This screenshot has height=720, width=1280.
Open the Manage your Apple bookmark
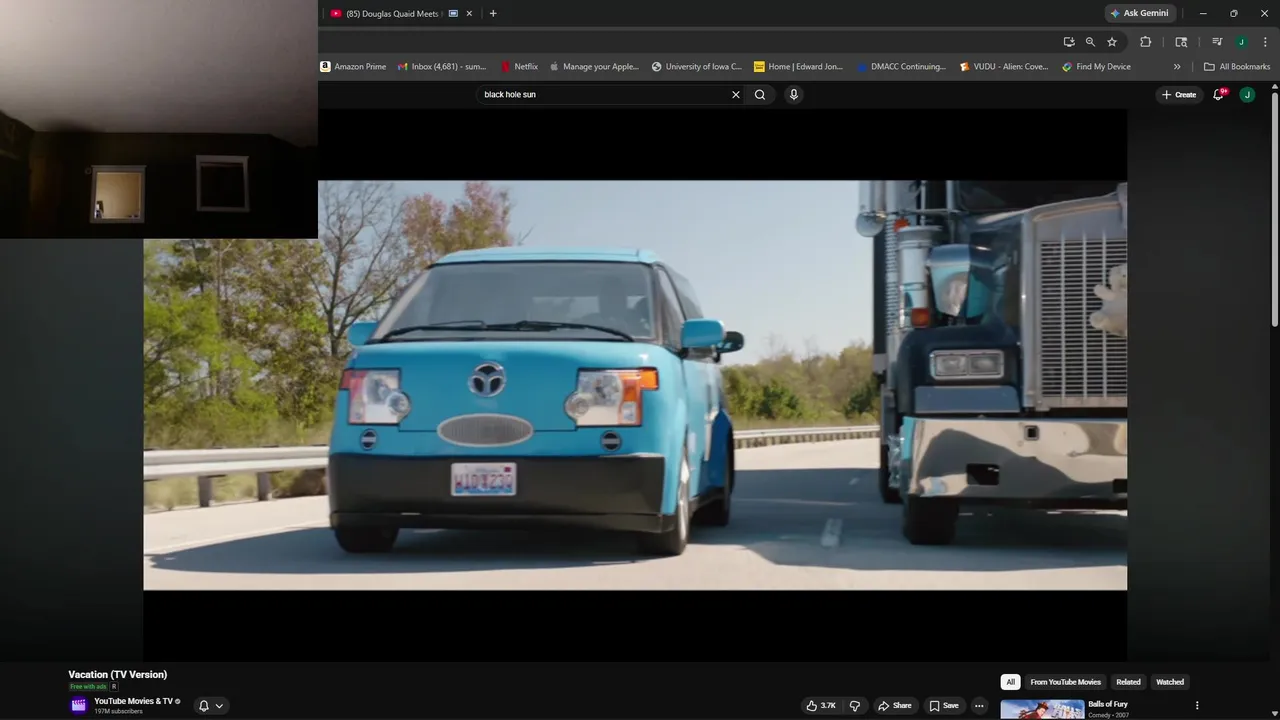(x=594, y=67)
